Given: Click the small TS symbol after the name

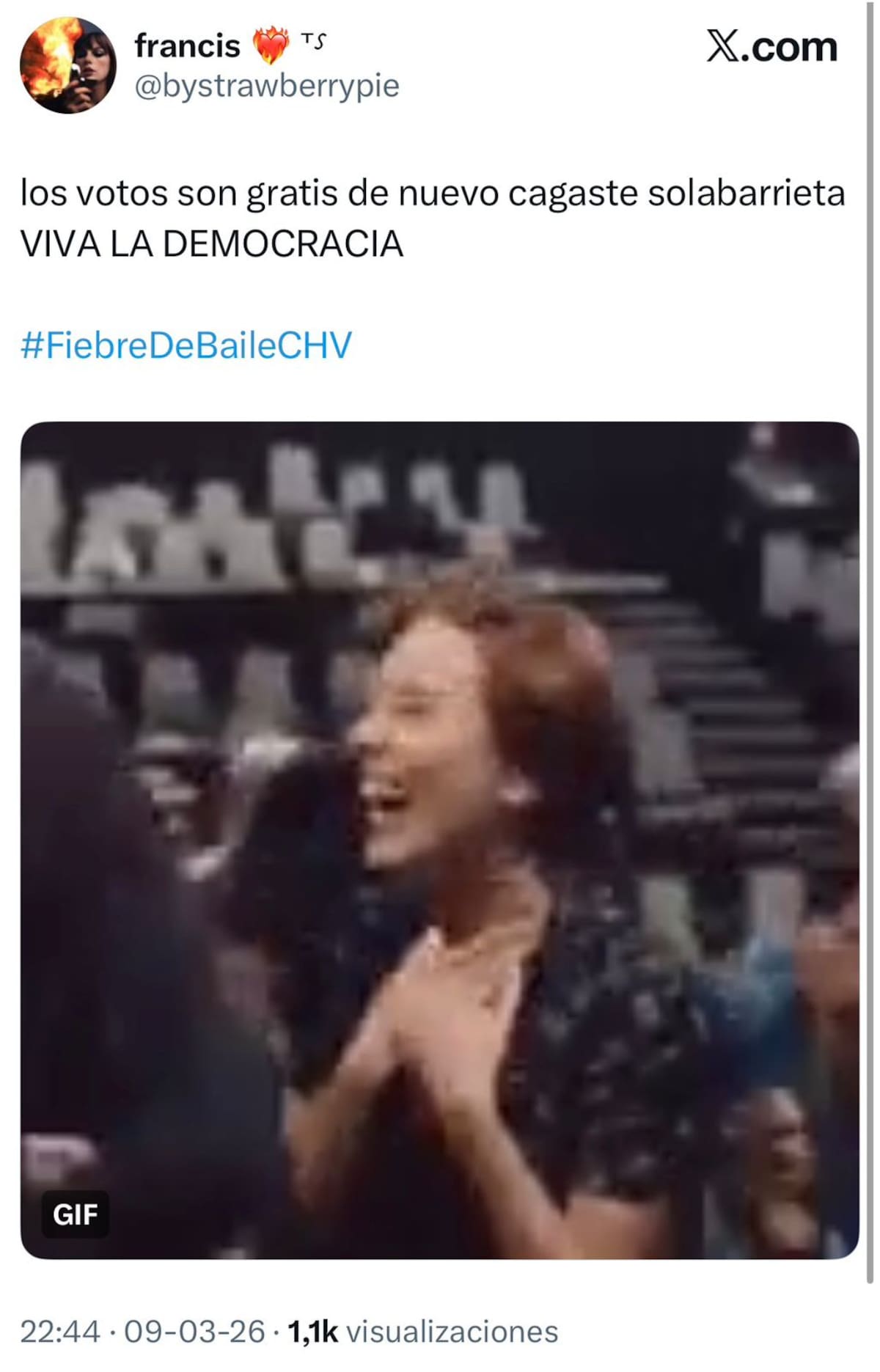Looking at the screenshot, I should pyautogui.click(x=313, y=41).
